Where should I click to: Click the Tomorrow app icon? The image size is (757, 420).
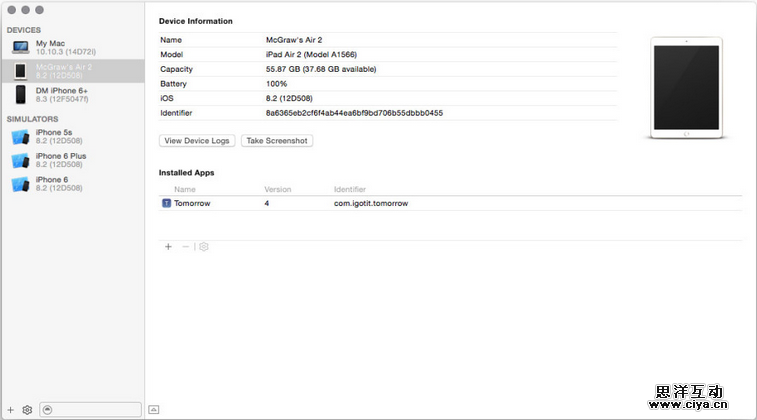coord(166,203)
